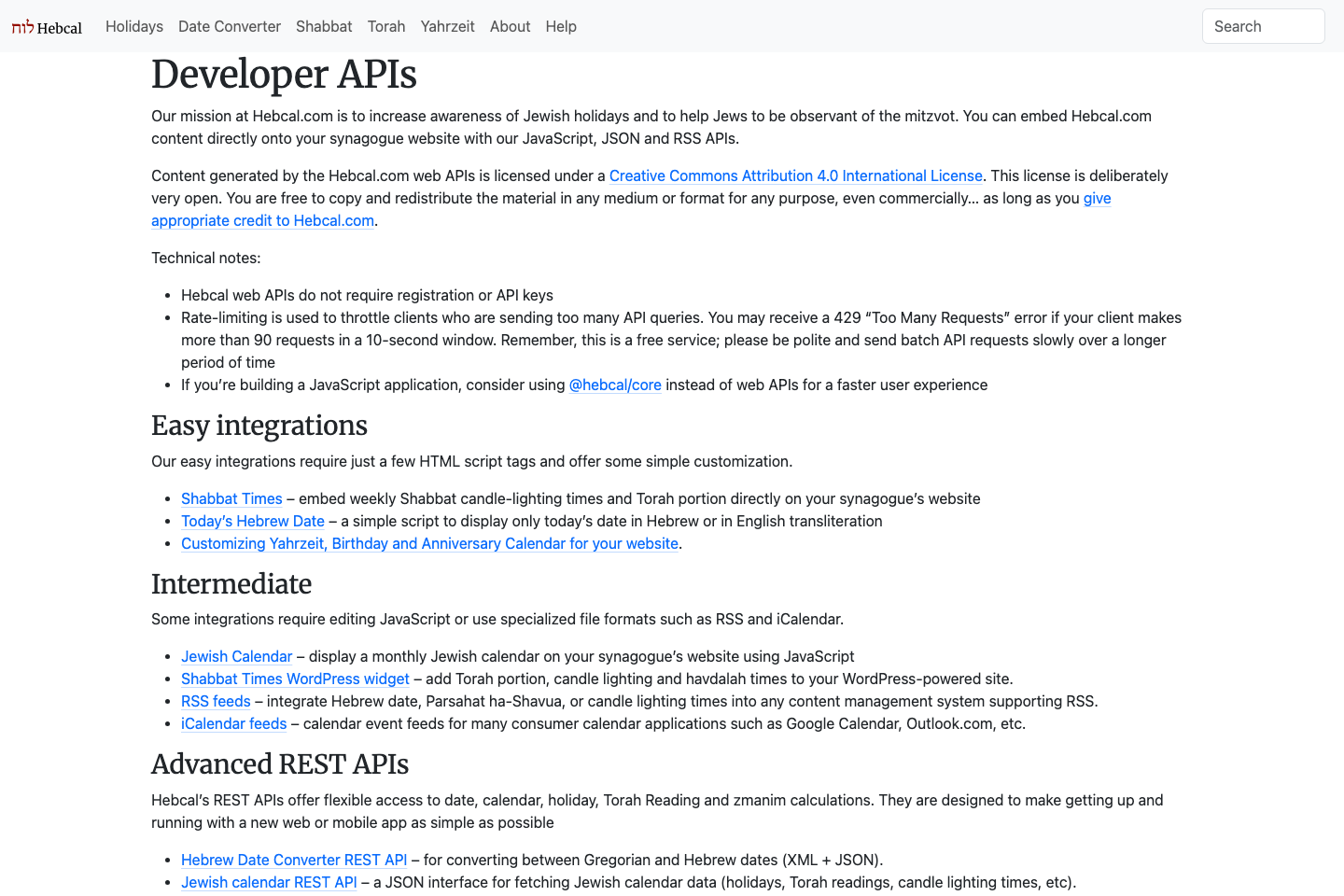Open Jewish calendar REST API link
The height and width of the screenshot is (896, 1344).
269,882
